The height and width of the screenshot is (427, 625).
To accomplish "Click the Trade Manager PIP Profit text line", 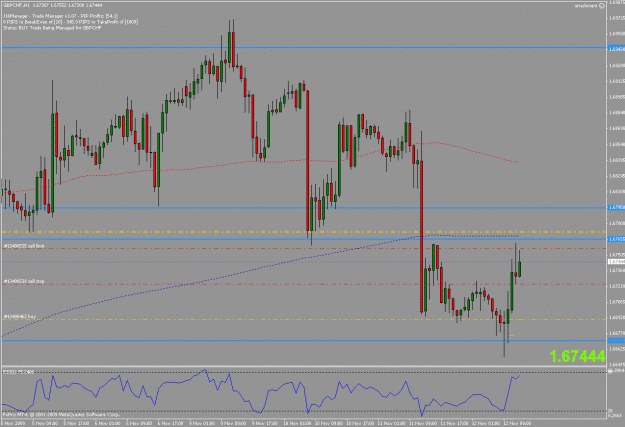I will click(x=60, y=16).
